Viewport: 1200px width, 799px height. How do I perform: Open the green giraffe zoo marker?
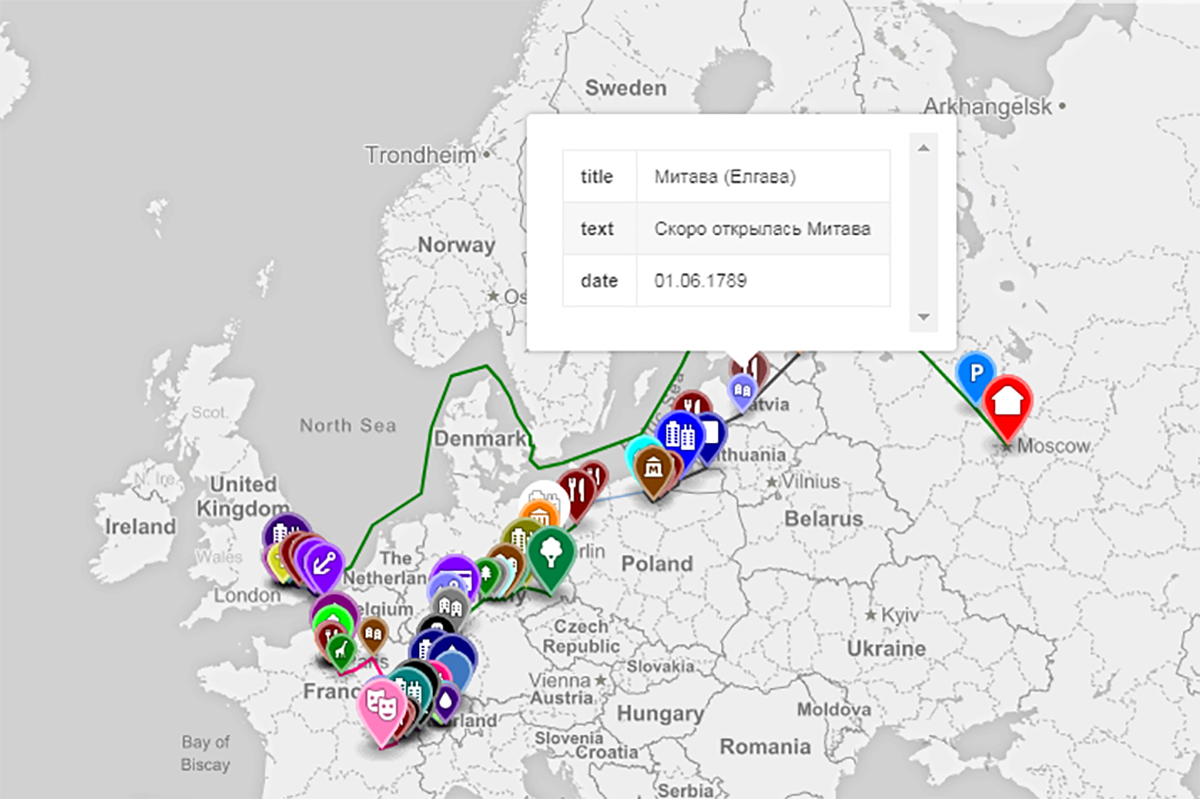click(342, 650)
